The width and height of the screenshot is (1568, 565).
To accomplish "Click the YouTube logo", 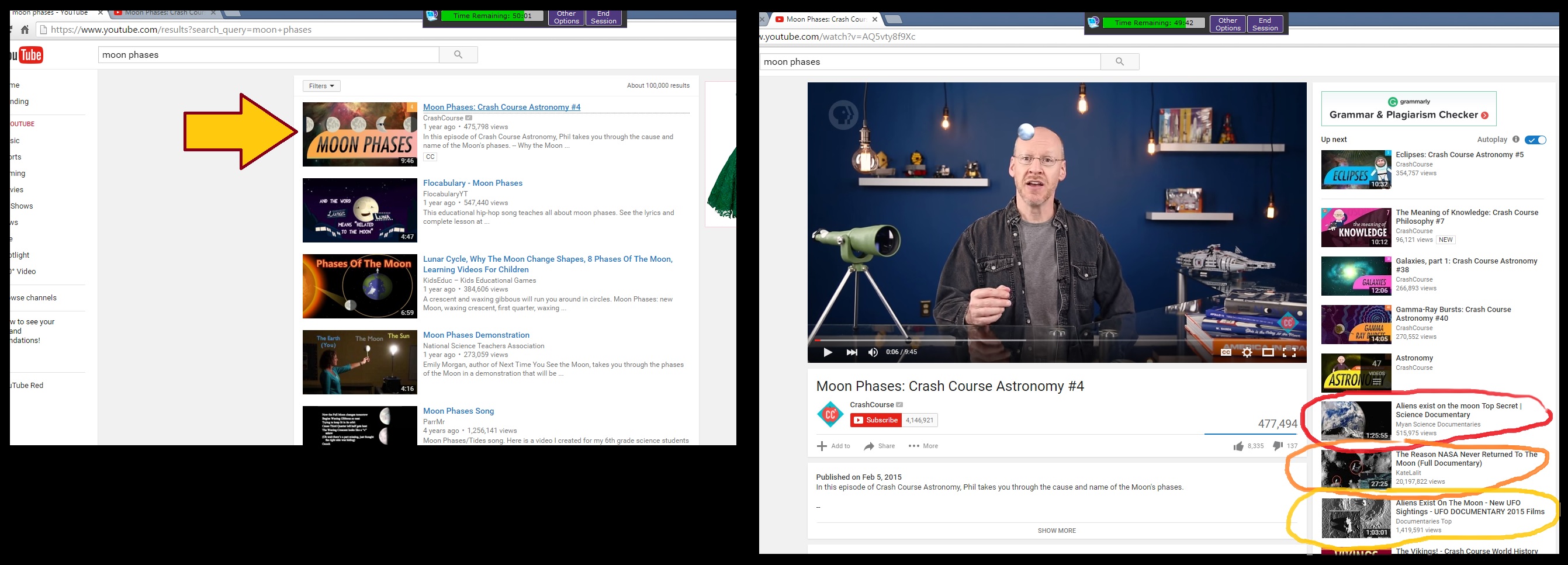I will (x=26, y=55).
